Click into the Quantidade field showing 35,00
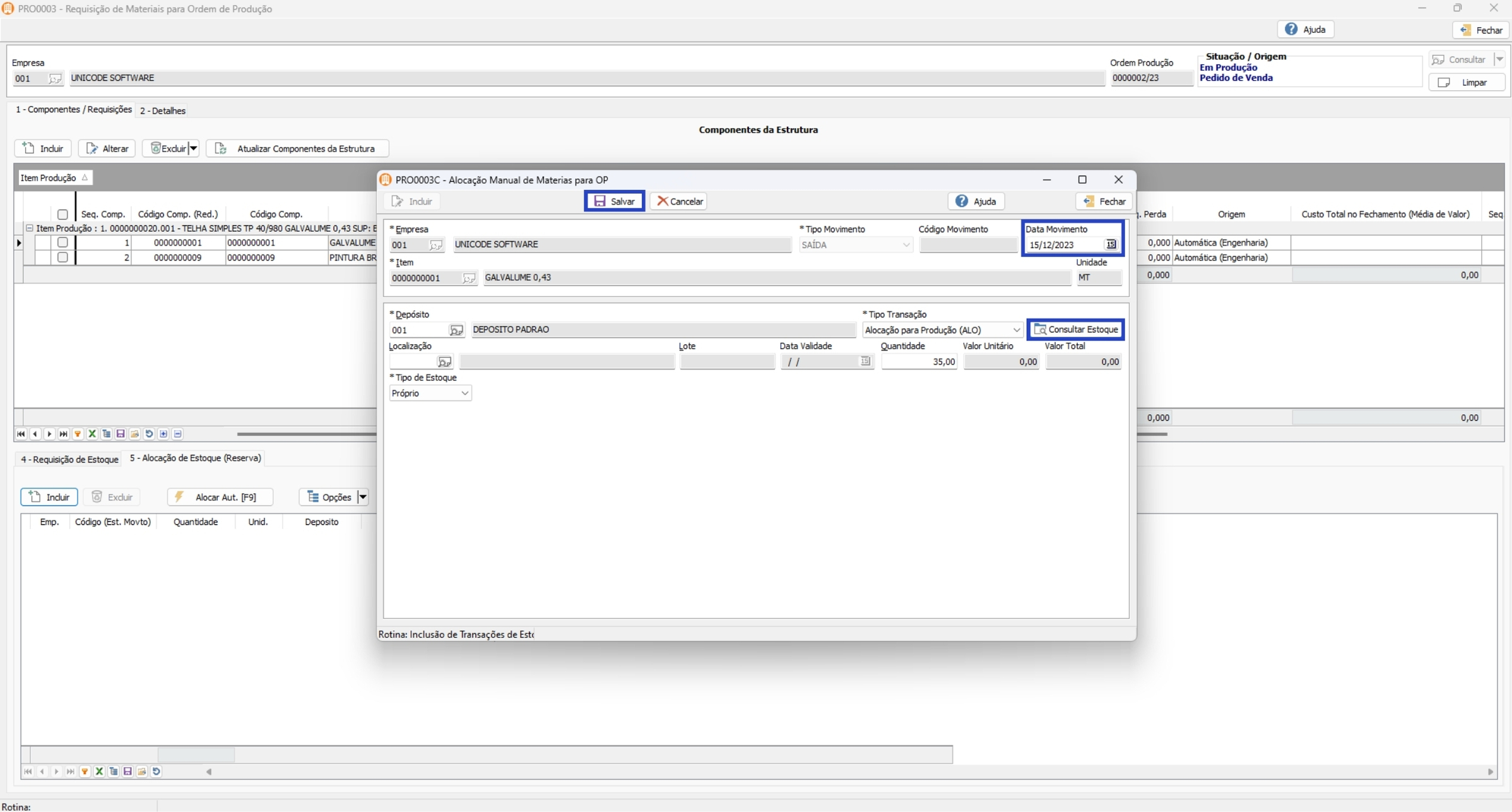 point(919,362)
